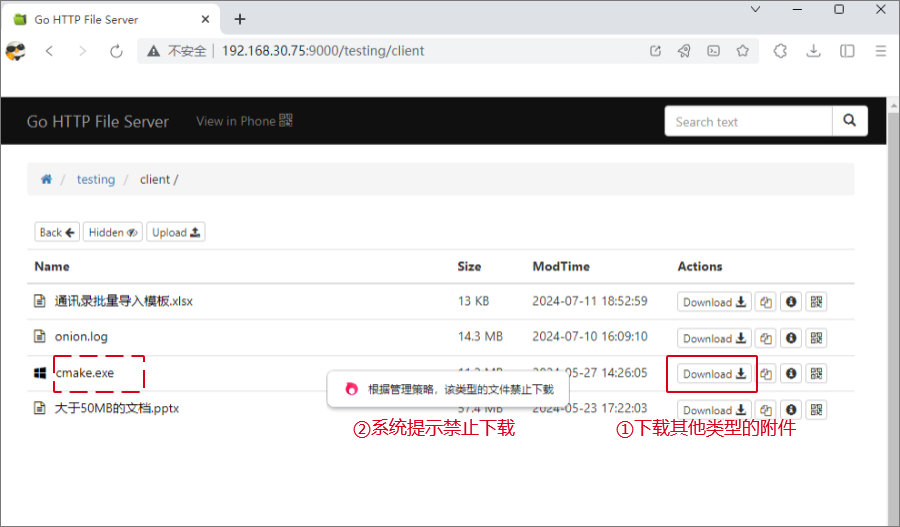900x527 pixels.
Task: Open file cmake.exe
Action: [85, 373]
